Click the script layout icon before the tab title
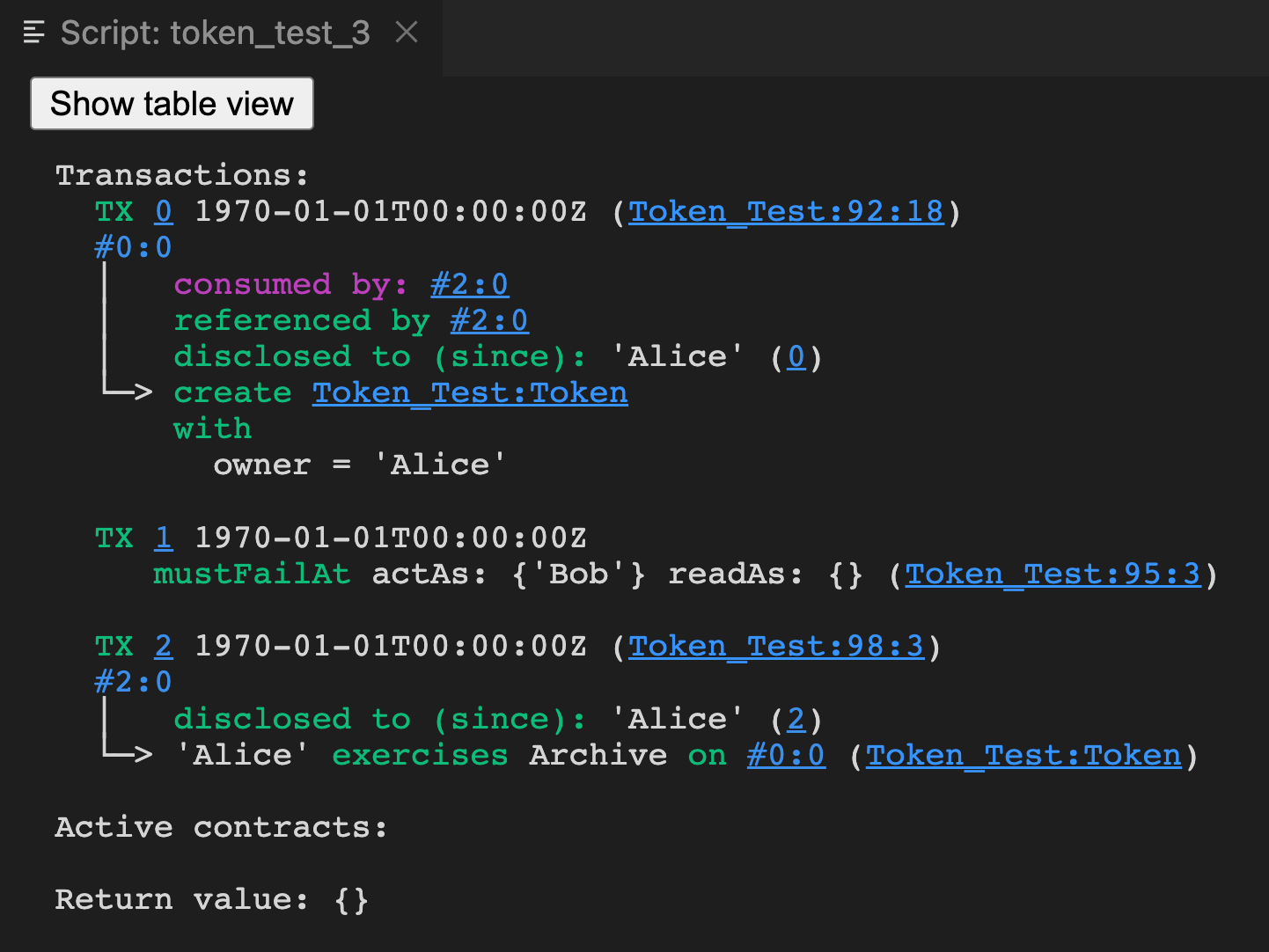Viewport: 1269px width, 952px height. tap(33, 33)
